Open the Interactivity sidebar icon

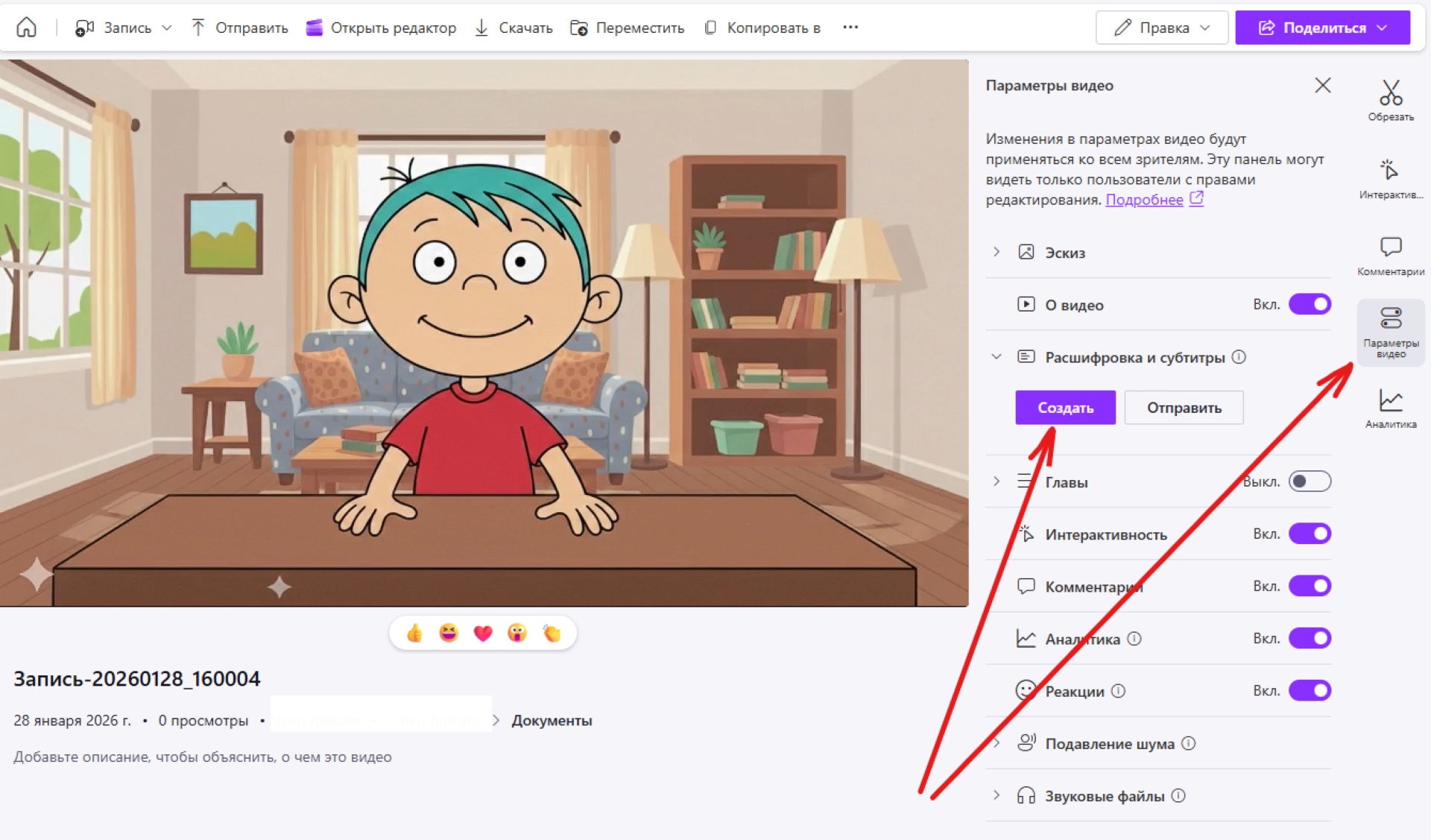1390,177
